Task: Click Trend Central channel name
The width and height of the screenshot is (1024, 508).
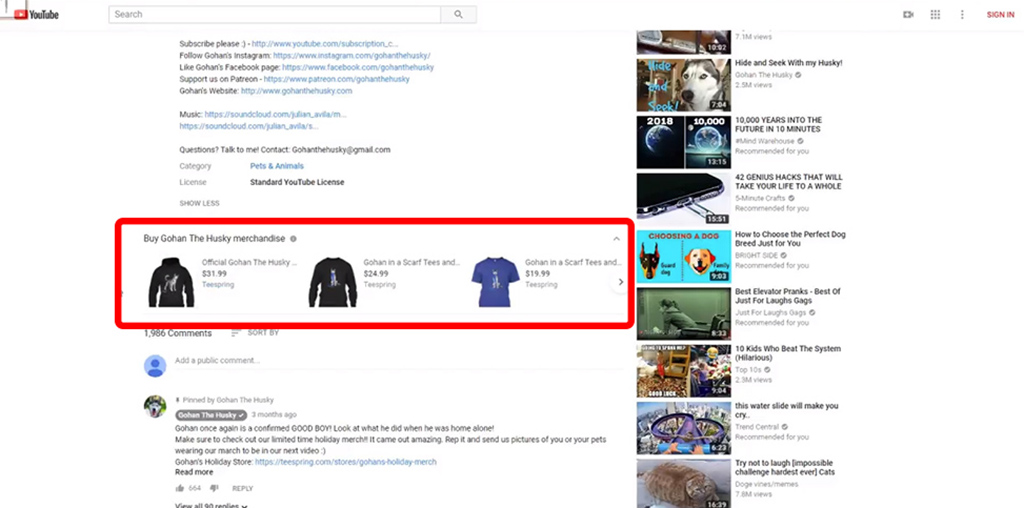Action: point(757,427)
